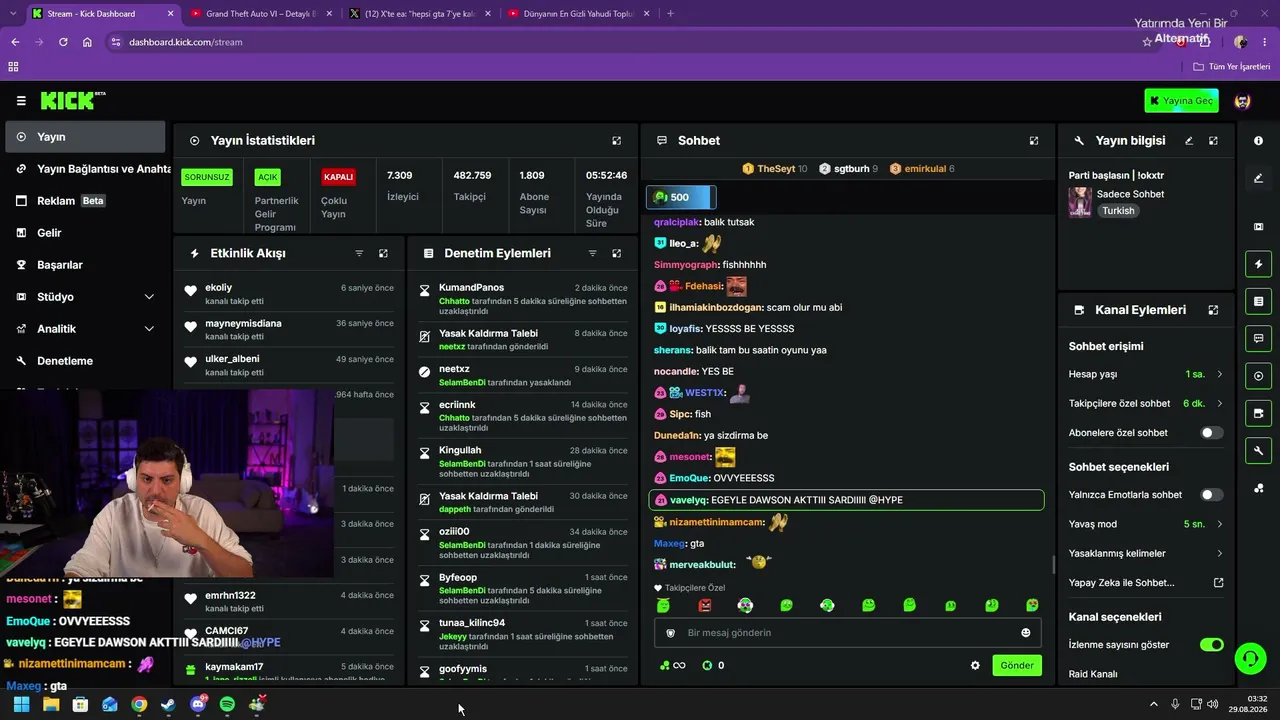Pop out the Kanal Eylemleri panel

tap(1213, 310)
